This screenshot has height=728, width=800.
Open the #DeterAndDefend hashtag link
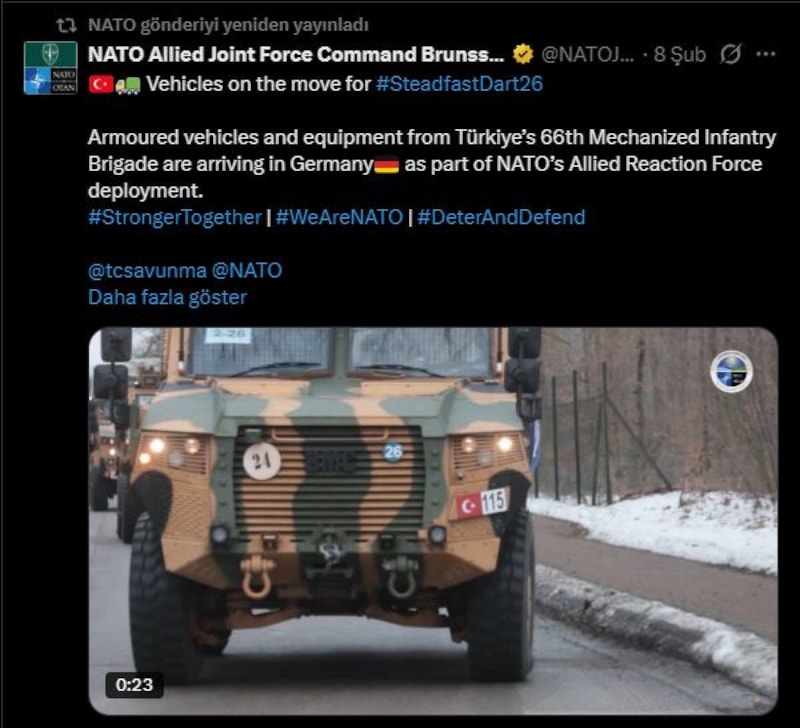click(501, 217)
